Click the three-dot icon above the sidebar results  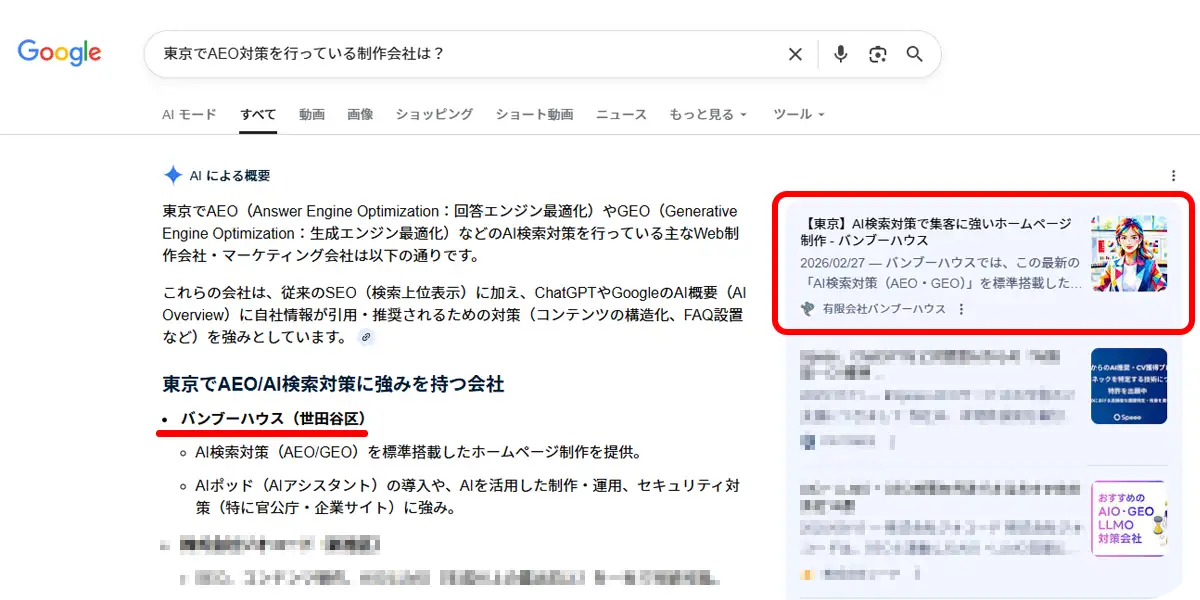pyautogui.click(x=1174, y=174)
